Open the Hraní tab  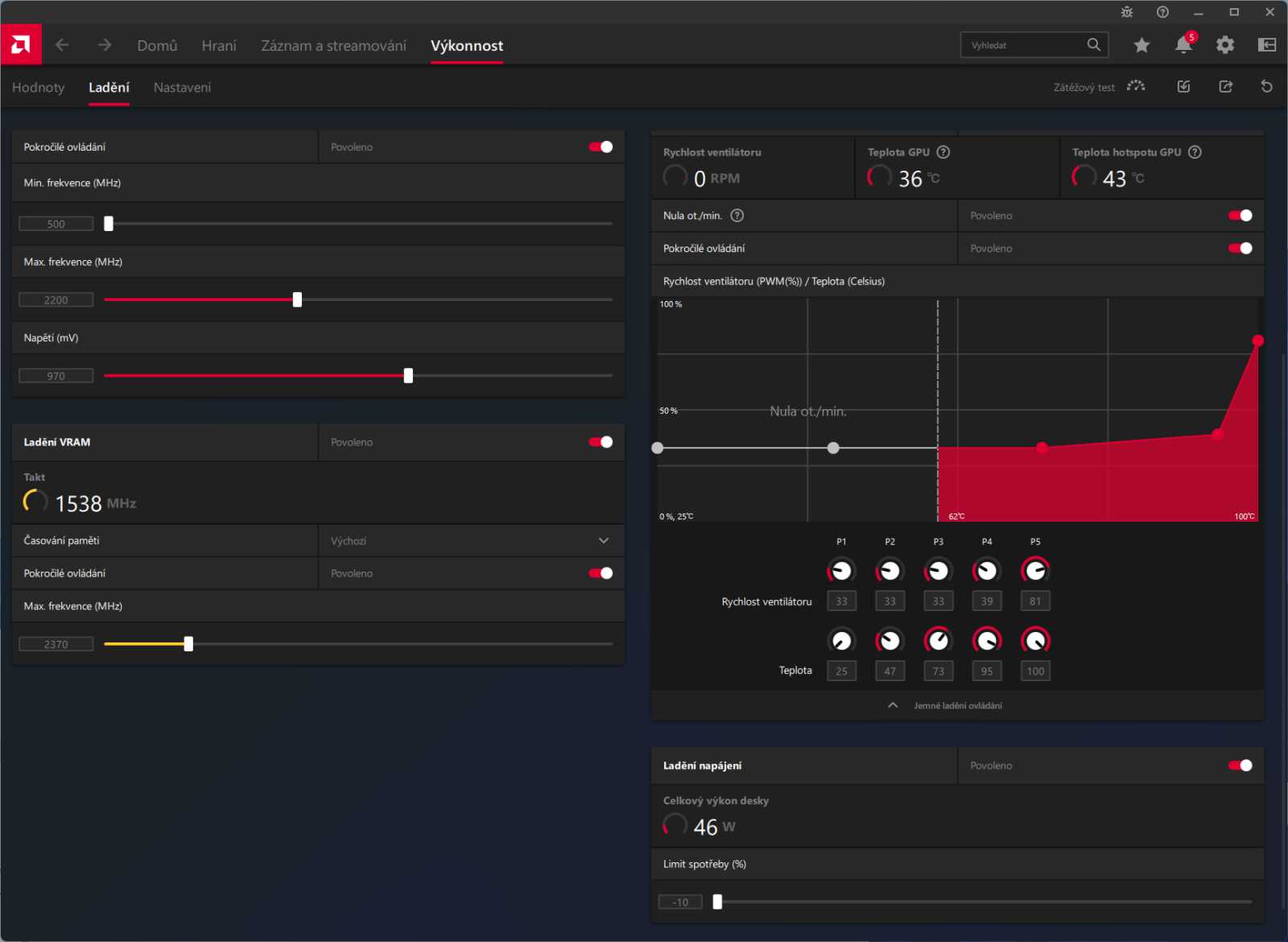(x=219, y=46)
